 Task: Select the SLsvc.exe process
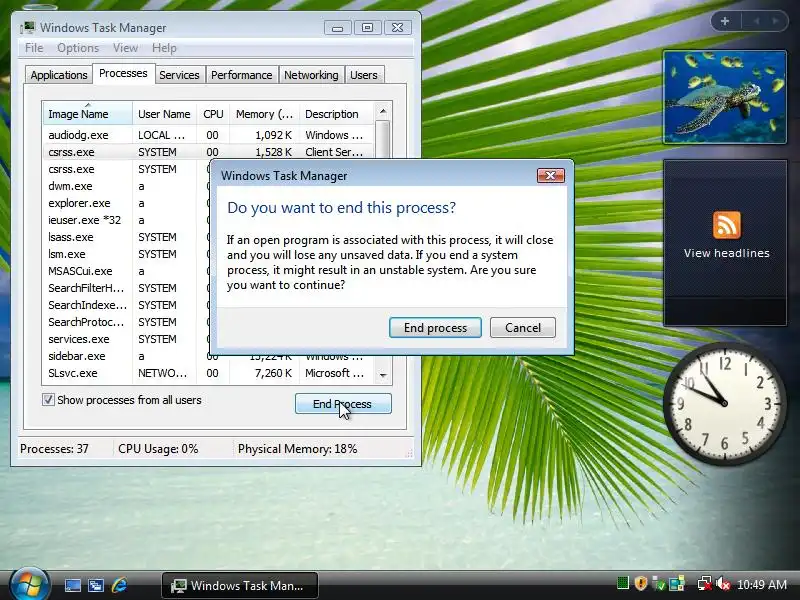(x=208, y=373)
